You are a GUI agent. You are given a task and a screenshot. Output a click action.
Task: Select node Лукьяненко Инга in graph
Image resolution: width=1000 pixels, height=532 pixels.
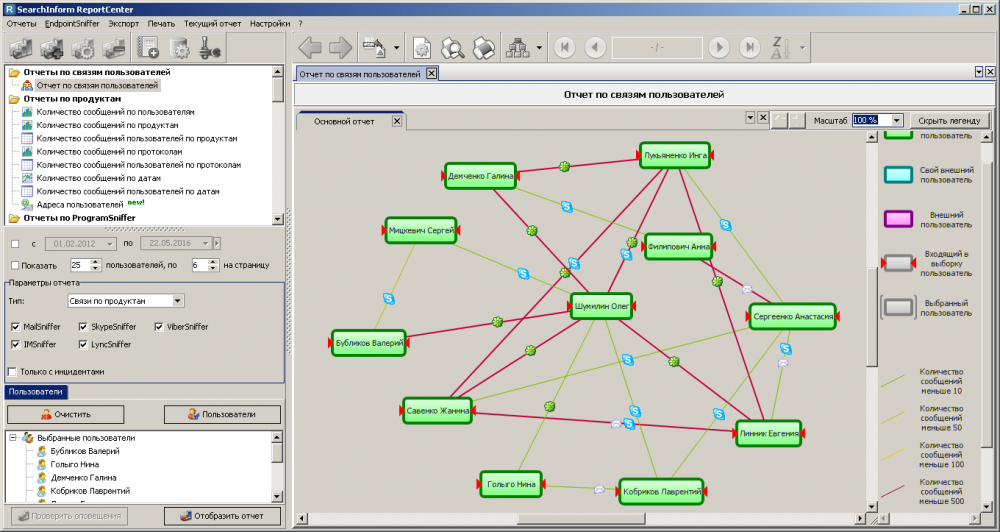(675, 156)
